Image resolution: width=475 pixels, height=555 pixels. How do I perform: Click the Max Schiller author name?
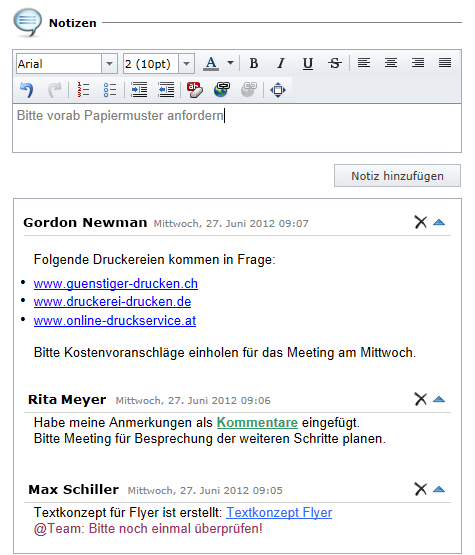[x=73, y=490]
